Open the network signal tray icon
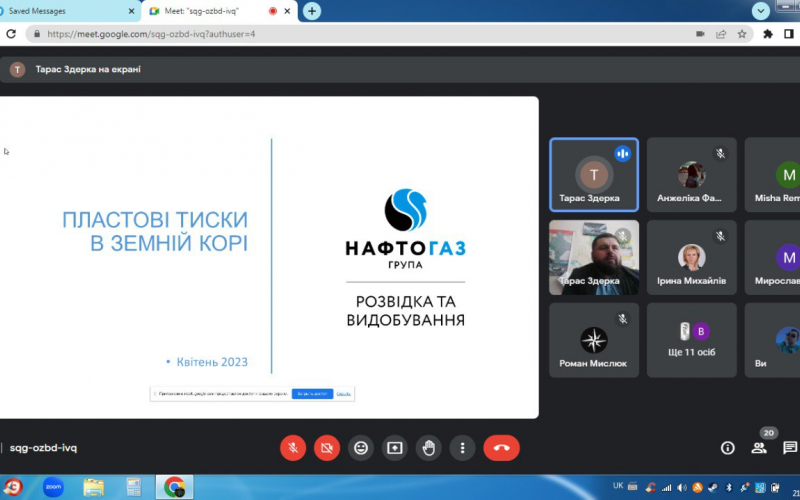The width and height of the screenshot is (800, 500). tap(666, 487)
